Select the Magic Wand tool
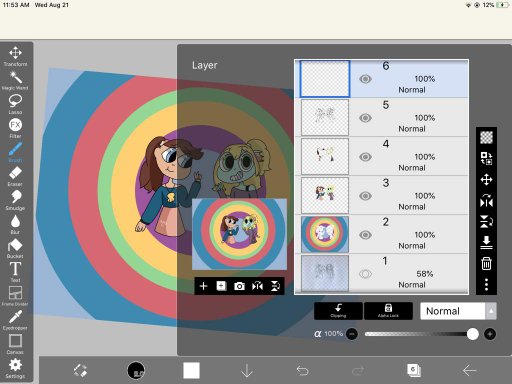 click(15, 80)
